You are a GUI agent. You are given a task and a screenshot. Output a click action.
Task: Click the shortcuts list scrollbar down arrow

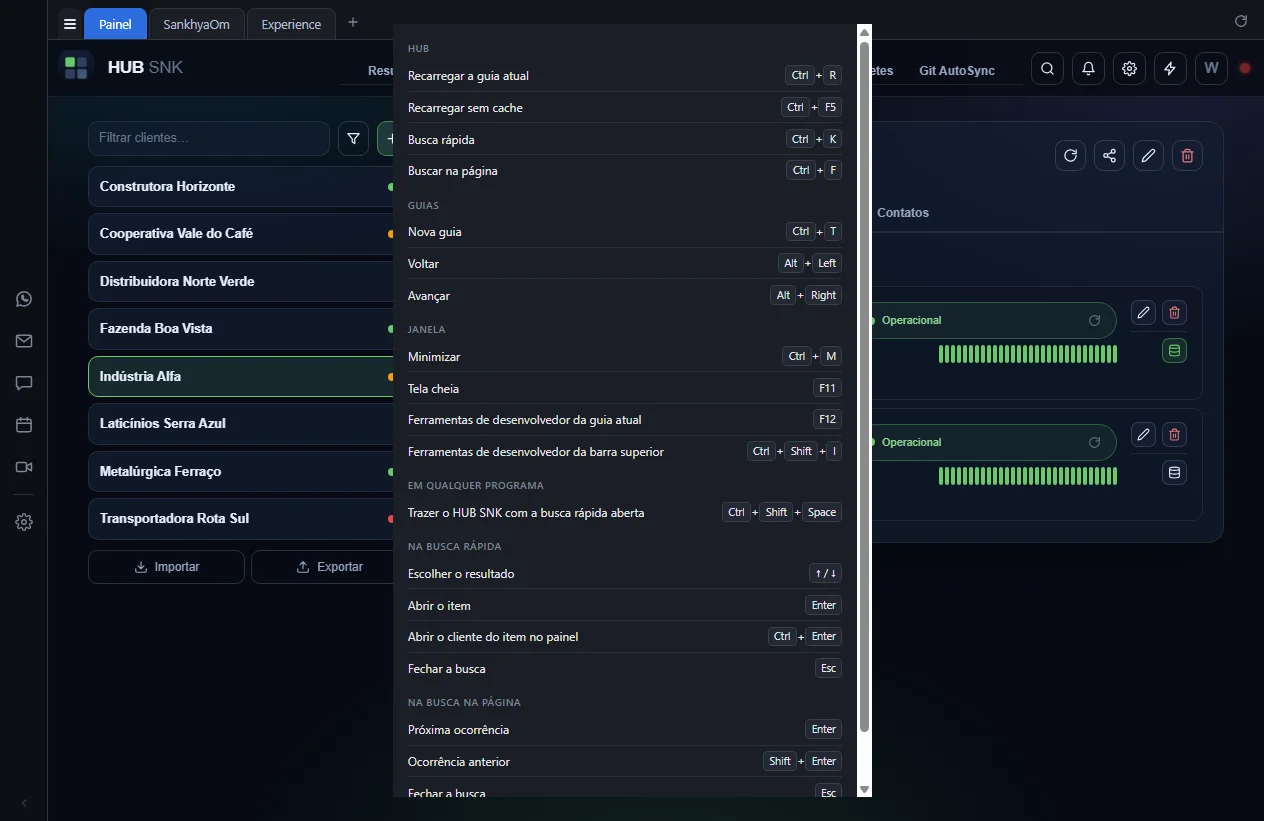865,790
